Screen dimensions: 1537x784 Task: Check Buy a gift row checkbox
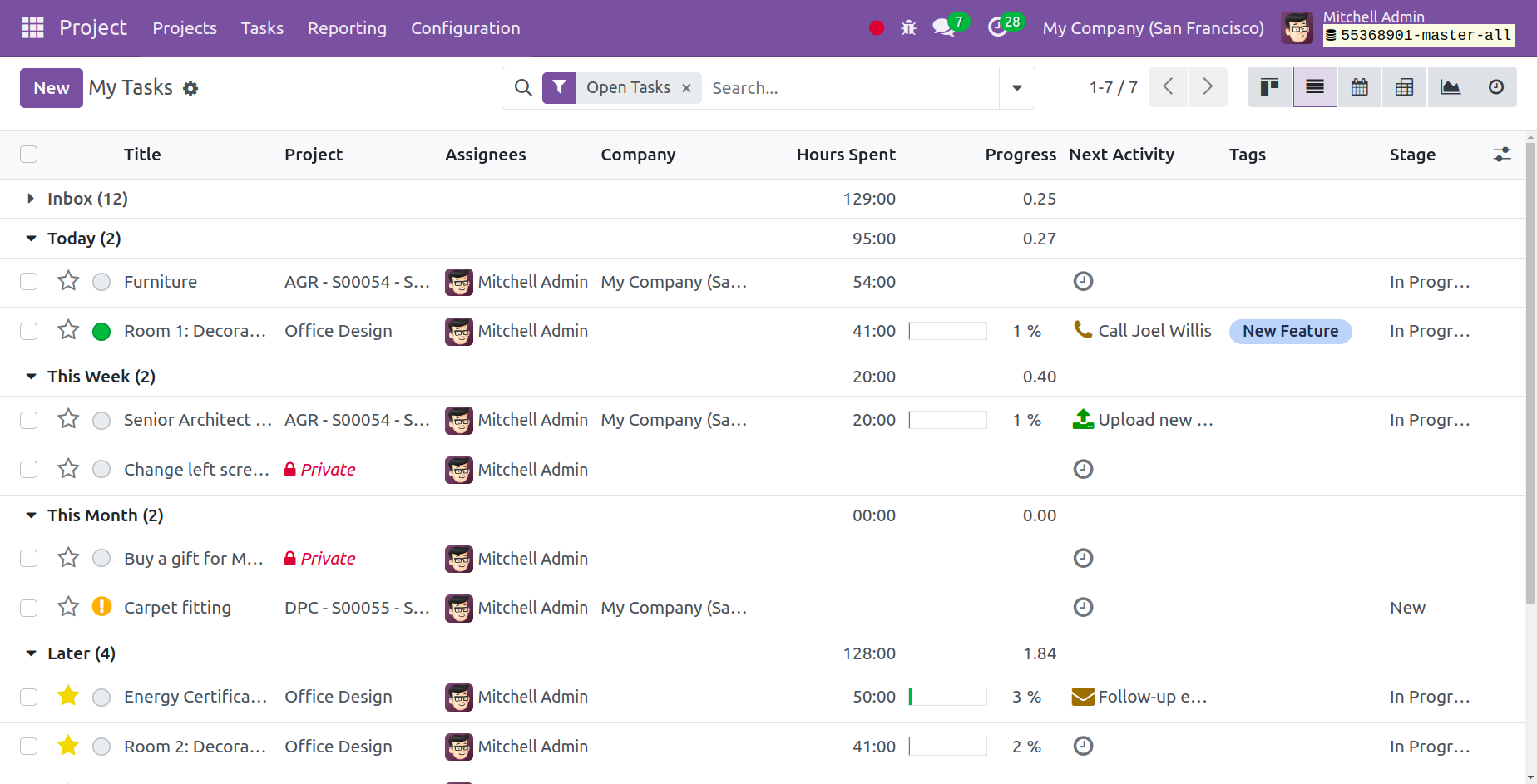tap(29, 558)
